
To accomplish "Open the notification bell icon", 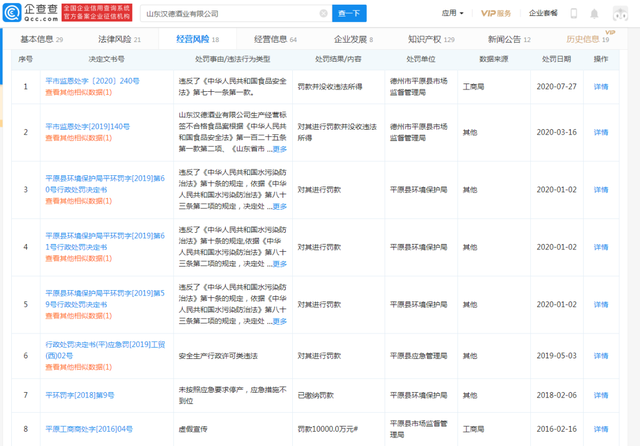I will coord(594,14).
